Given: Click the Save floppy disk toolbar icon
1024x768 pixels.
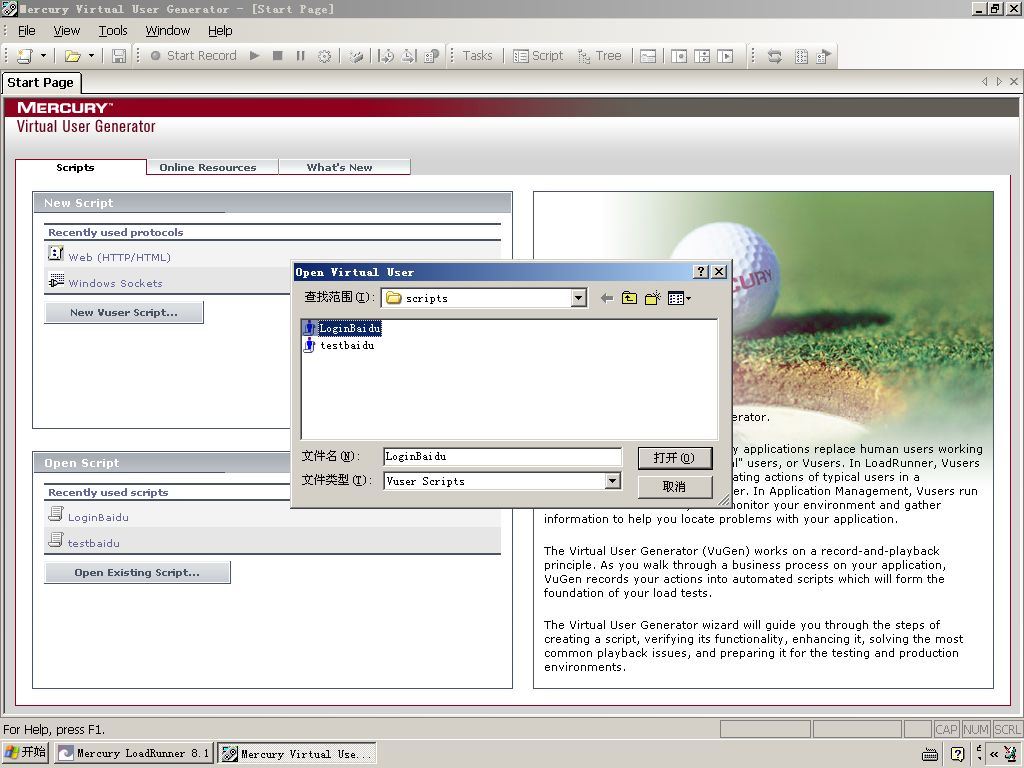Looking at the screenshot, I should pos(118,56).
